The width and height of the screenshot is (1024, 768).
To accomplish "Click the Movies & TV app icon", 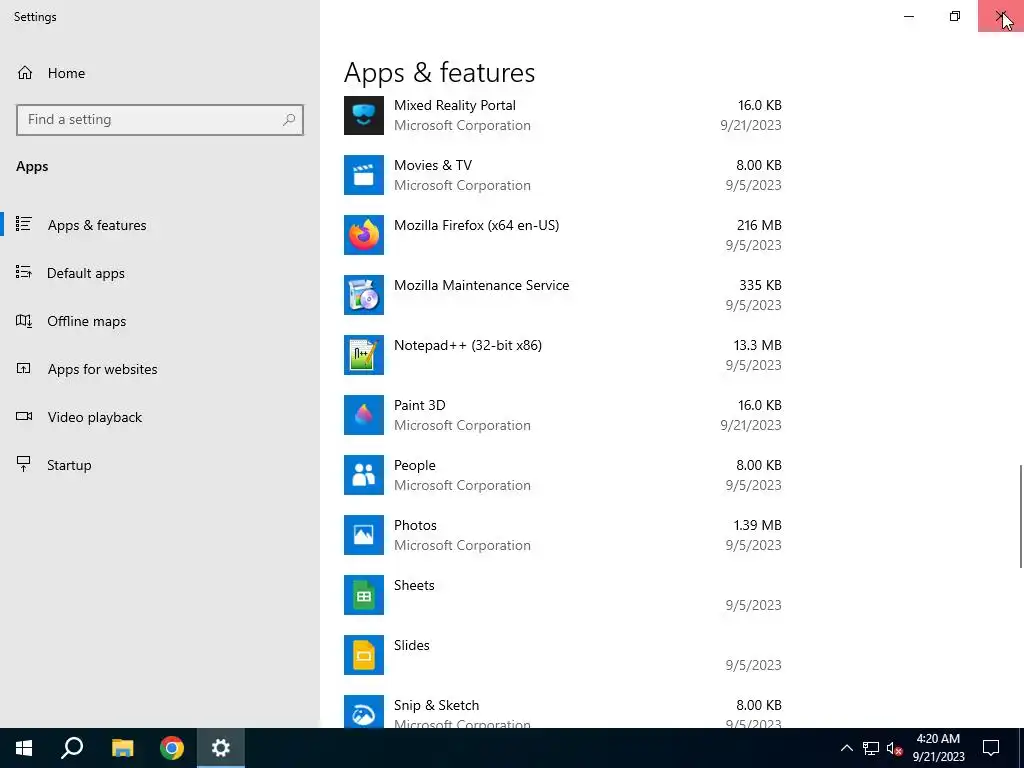I will point(364,175).
